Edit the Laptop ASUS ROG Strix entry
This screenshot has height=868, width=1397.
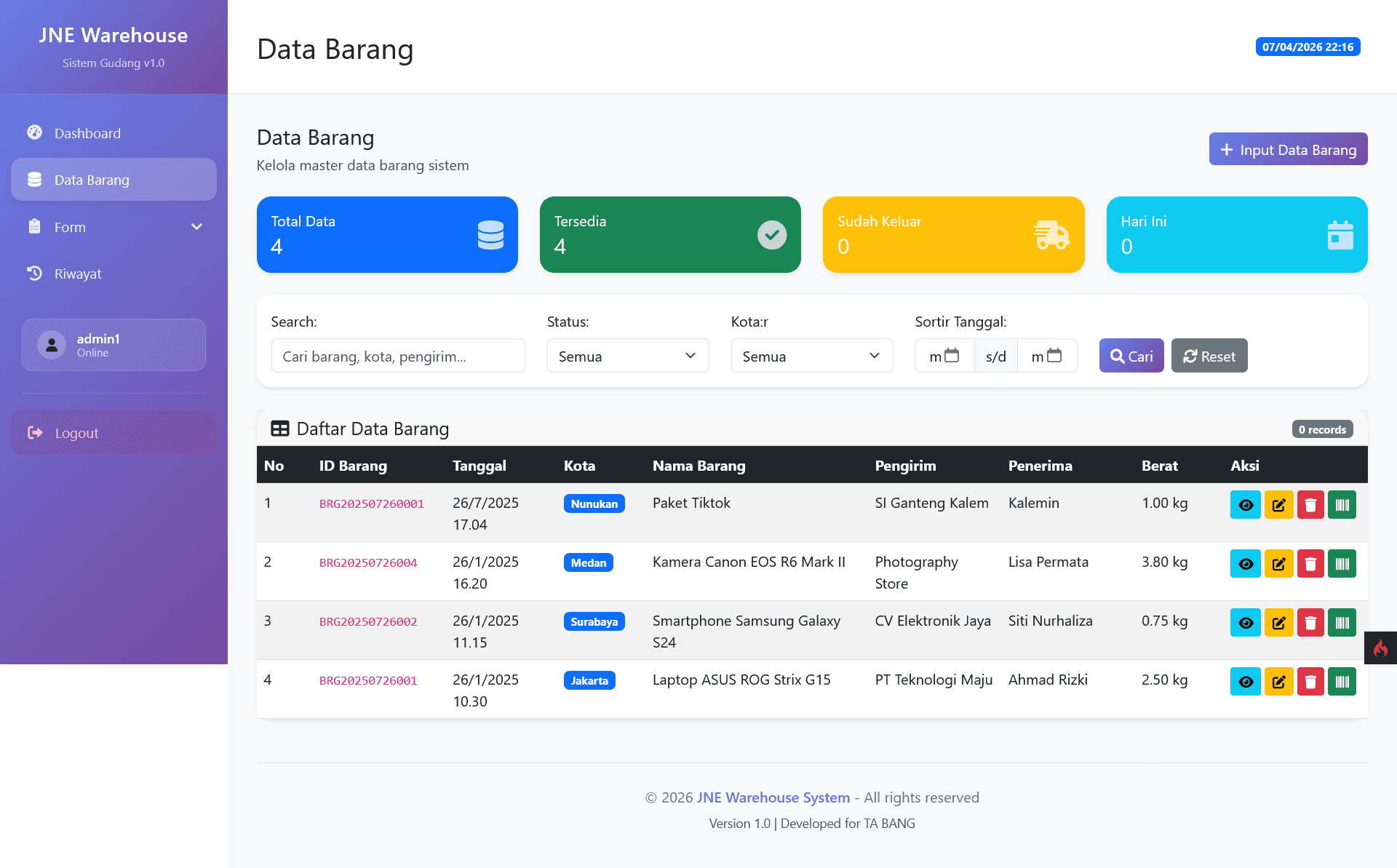[1278, 682]
